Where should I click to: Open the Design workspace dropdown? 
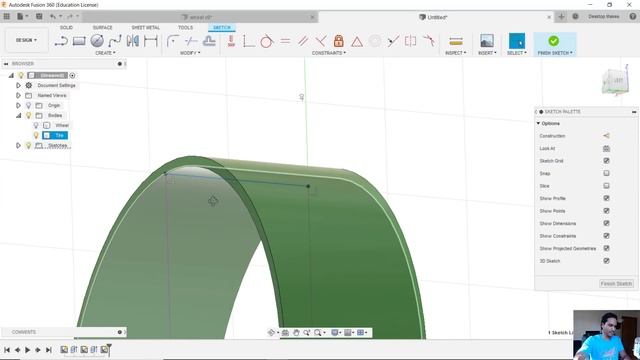[27, 40]
